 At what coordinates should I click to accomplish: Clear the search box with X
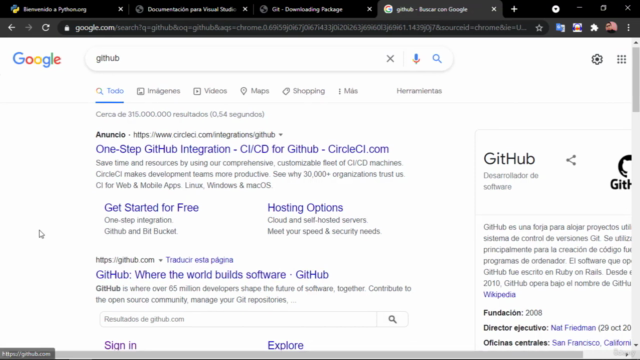tap(390, 59)
